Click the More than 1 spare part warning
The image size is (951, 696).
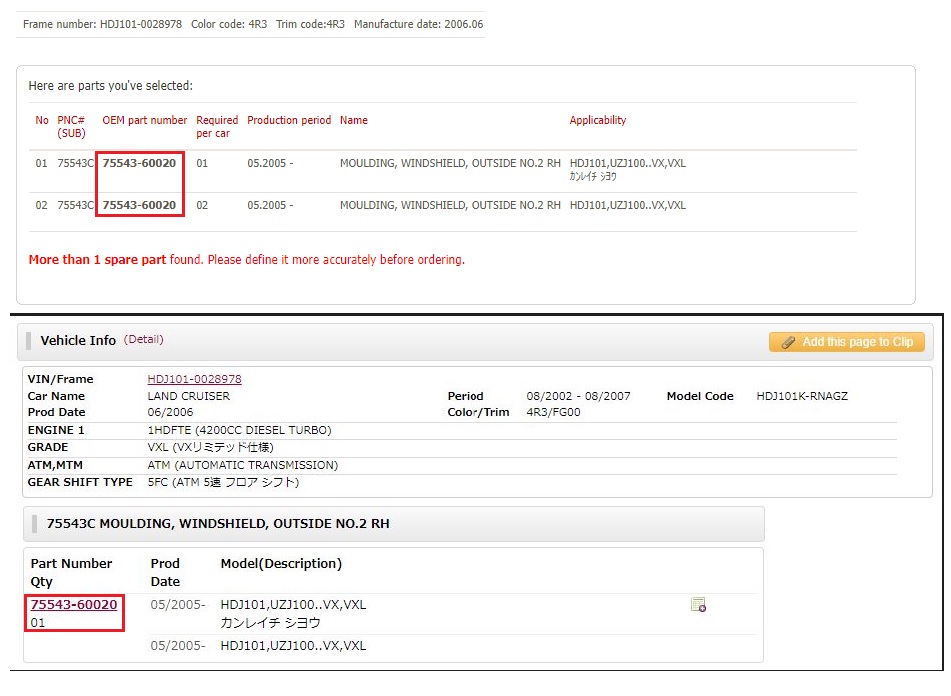tap(247, 259)
